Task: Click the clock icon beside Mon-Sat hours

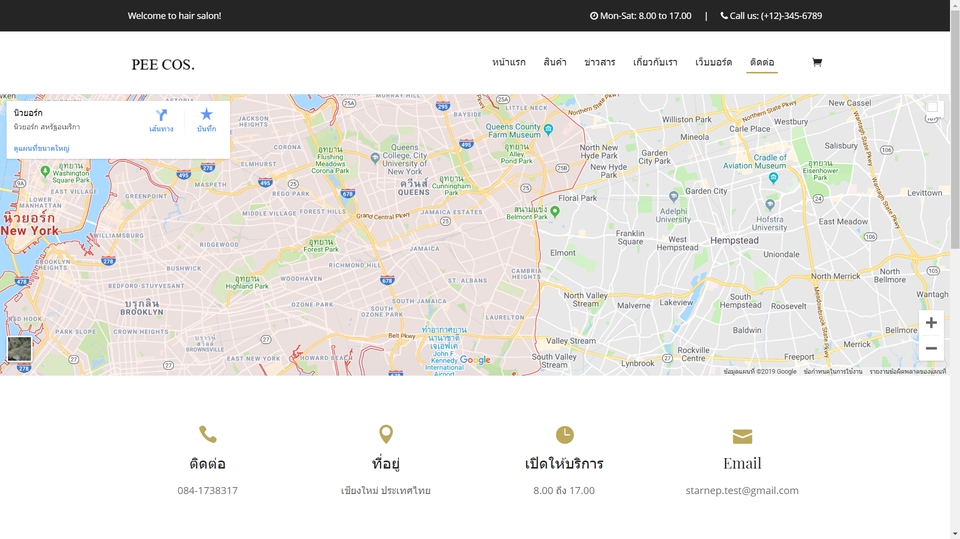Action: click(x=594, y=16)
